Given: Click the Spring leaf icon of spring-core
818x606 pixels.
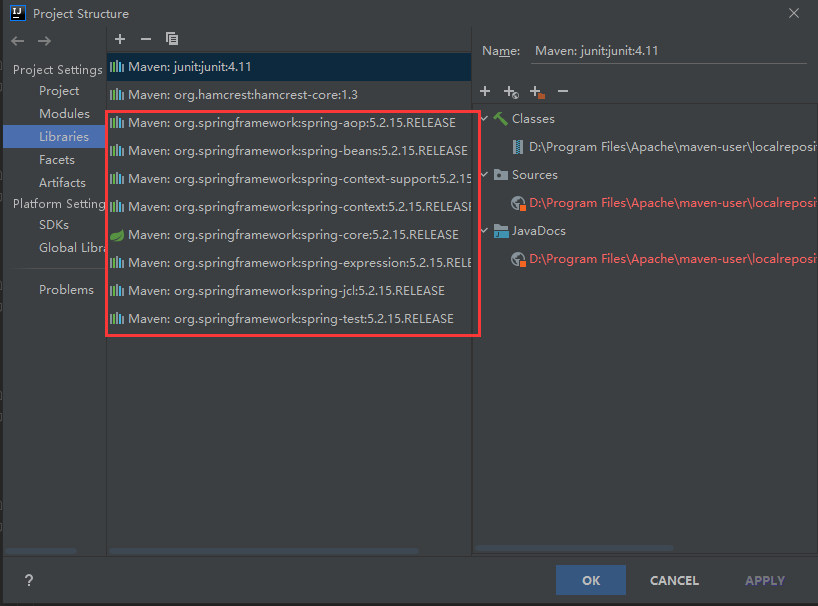Looking at the screenshot, I should point(117,235).
